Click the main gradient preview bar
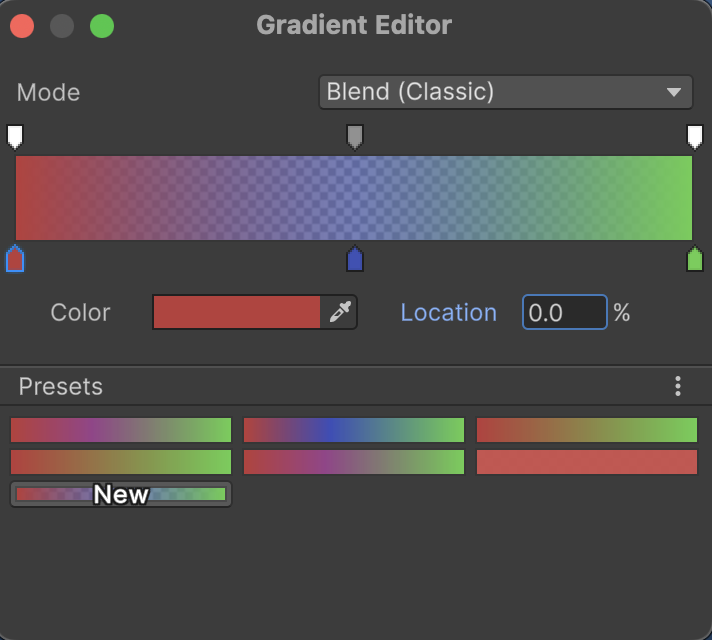This screenshot has height=640, width=712. click(354, 198)
